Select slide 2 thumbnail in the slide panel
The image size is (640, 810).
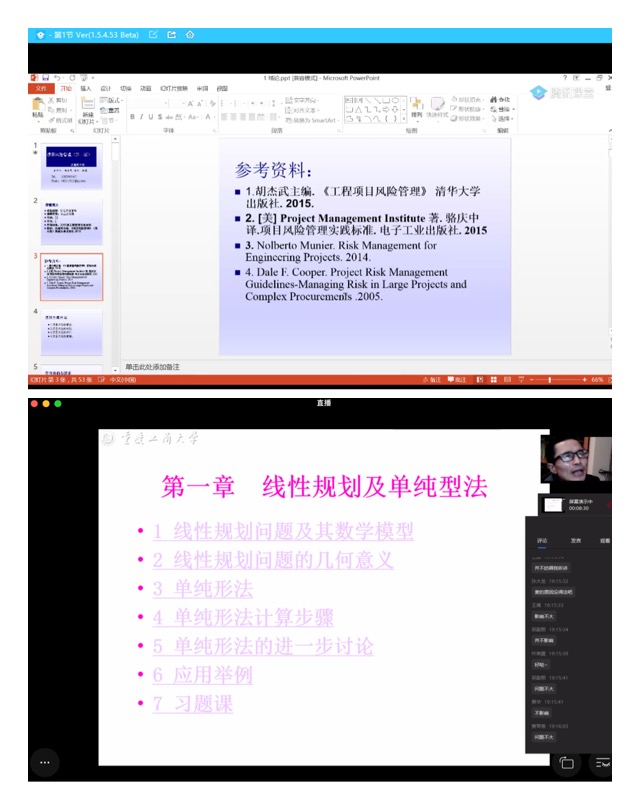72,222
